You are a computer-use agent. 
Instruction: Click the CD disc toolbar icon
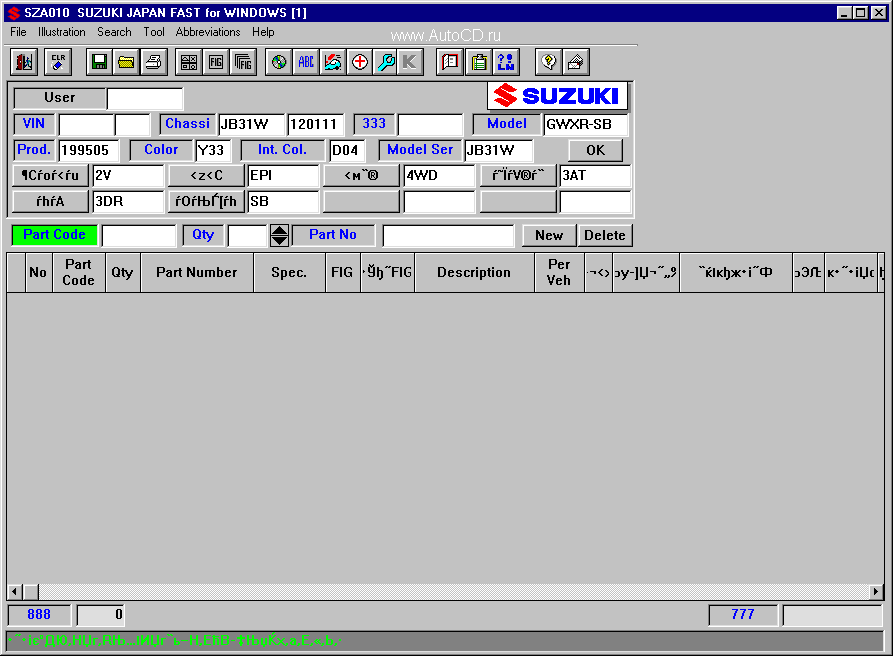pos(278,62)
